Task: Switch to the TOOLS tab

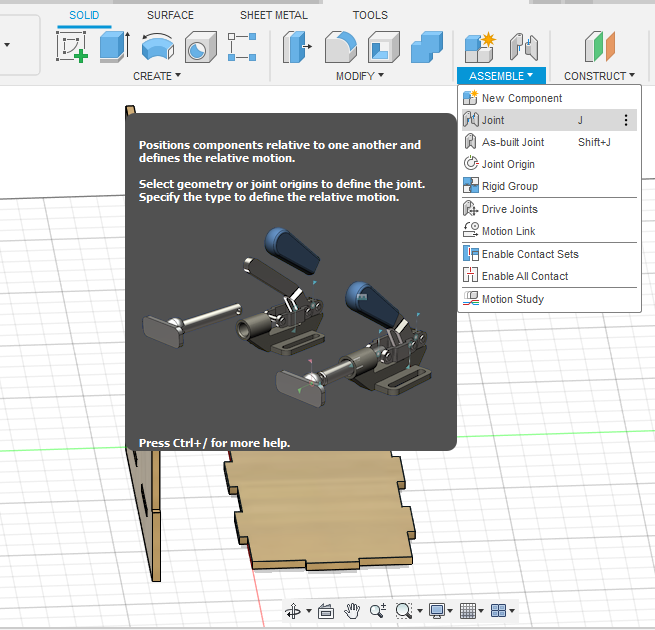Action: click(x=370, y=15)
